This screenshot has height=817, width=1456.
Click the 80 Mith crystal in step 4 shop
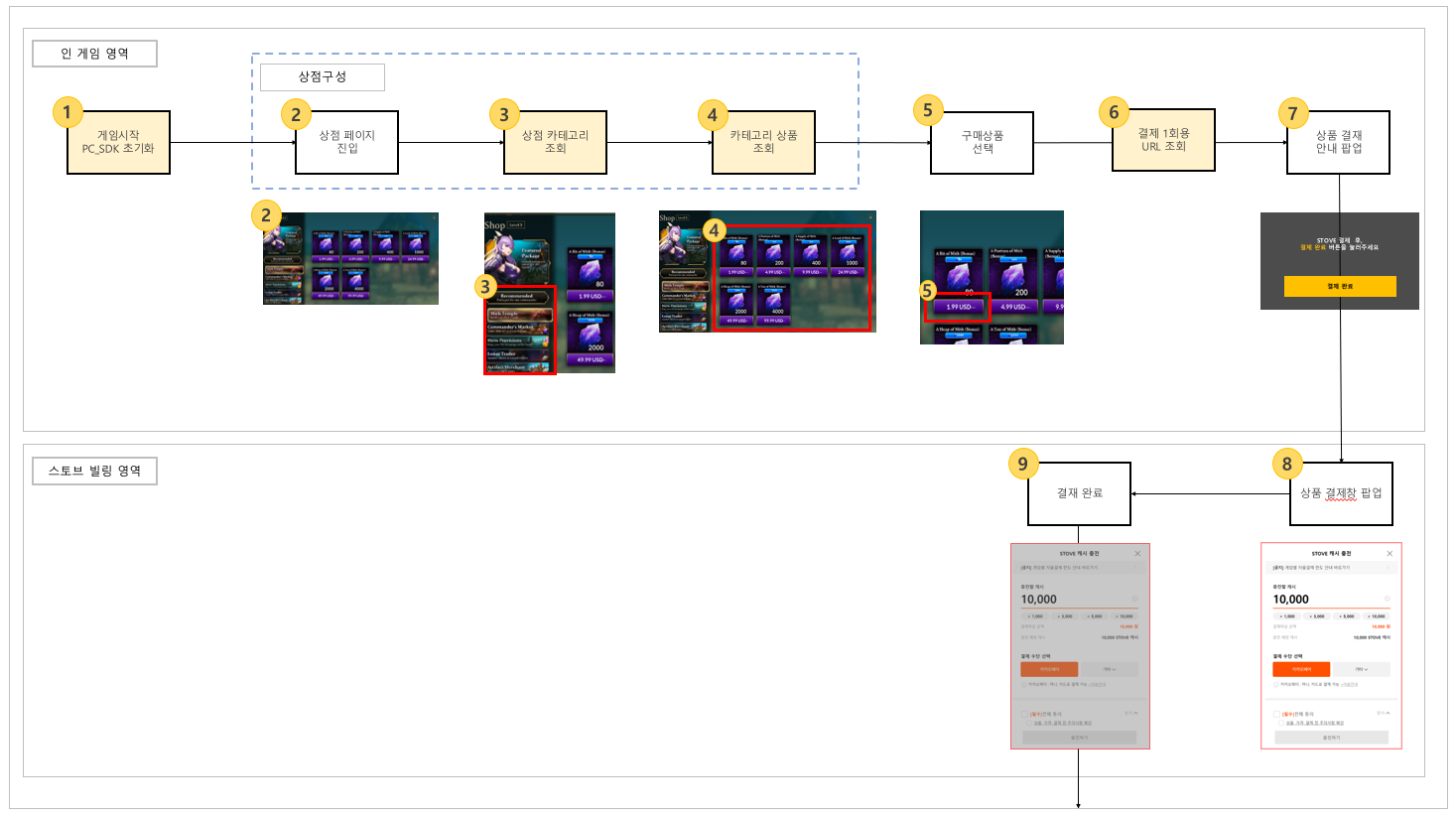coord(736,254)
